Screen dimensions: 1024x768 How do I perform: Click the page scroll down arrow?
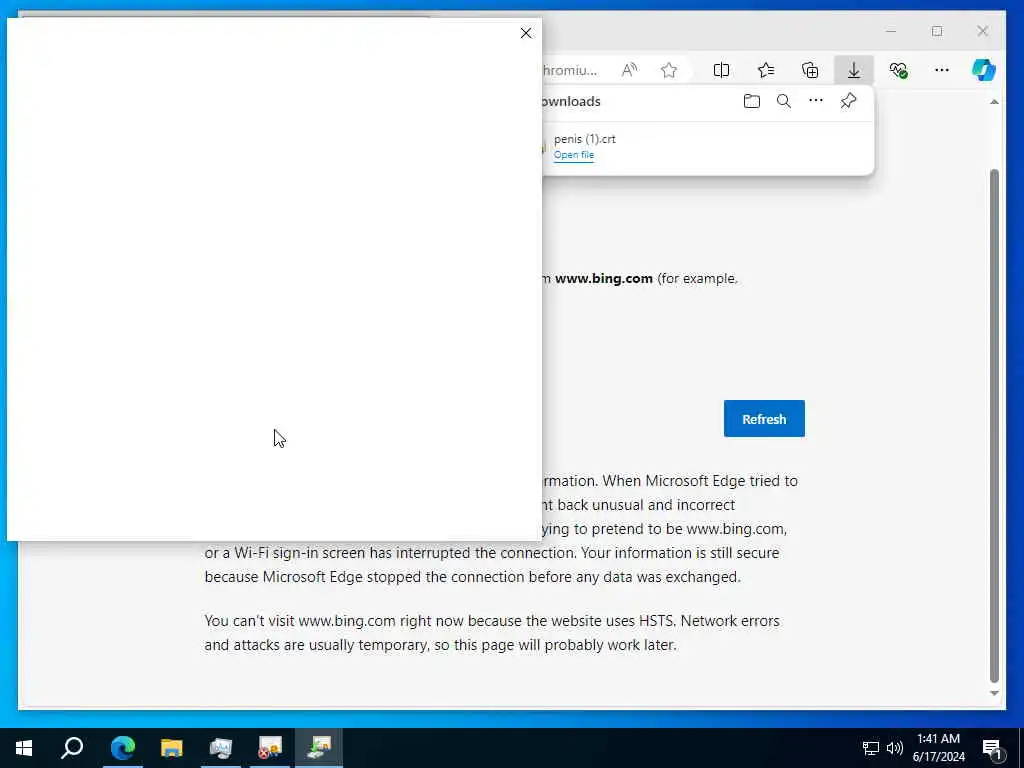(x=994, y=694)
